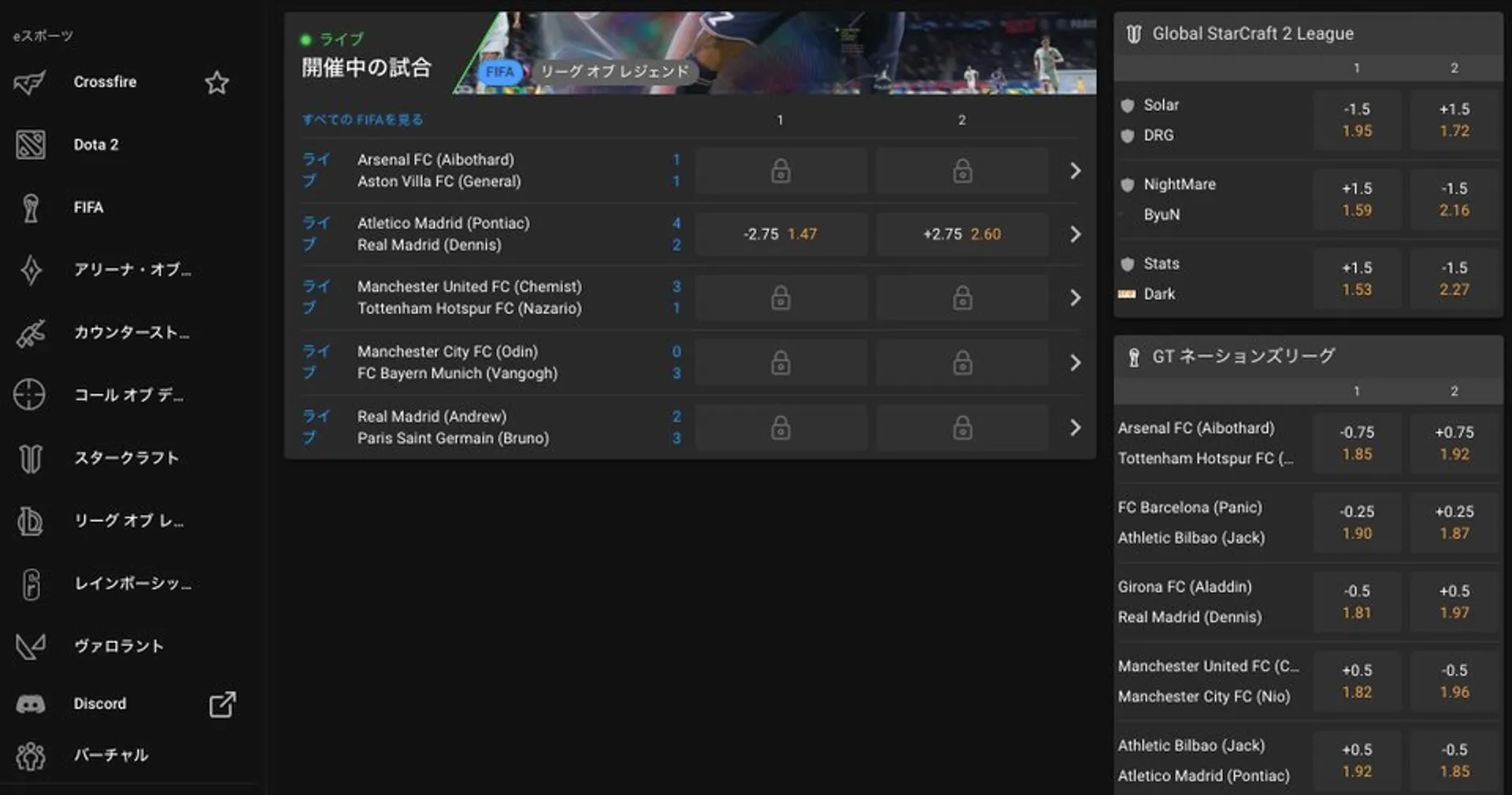Click locked odds 2 for Manchester United vs Tottenham
The image size is (1512, 795).
point(962,298)
